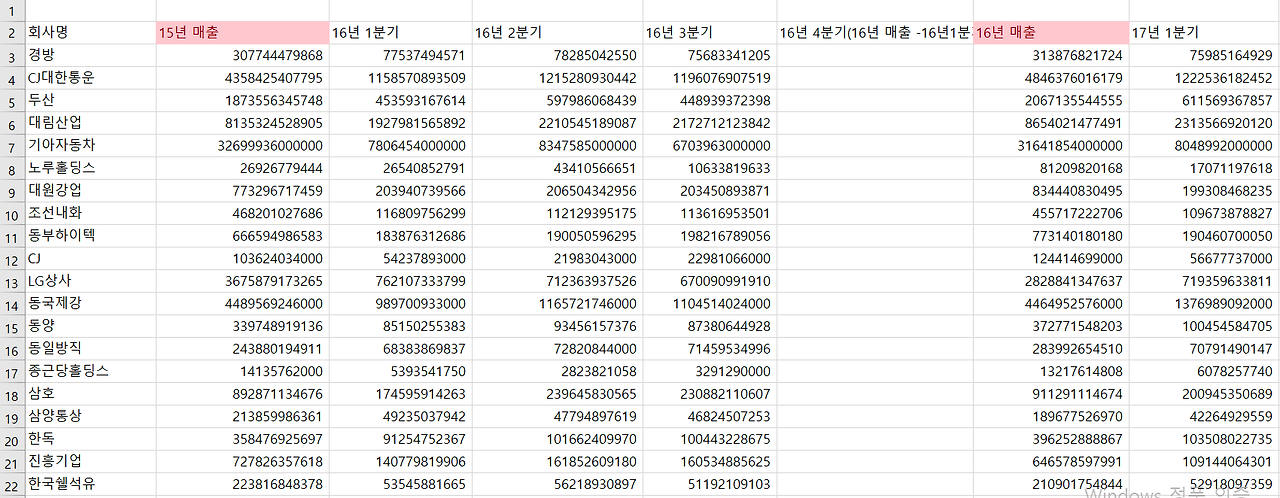Select value 140779819906 for 진흥기업
The image size is (1280, 498).
pos(400,460)
